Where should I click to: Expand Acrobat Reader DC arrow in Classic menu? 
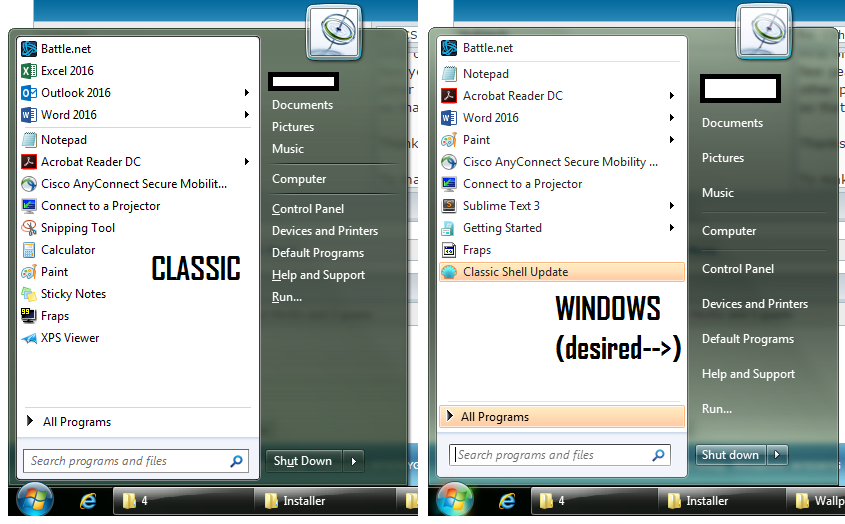click(x=246, y=162)
